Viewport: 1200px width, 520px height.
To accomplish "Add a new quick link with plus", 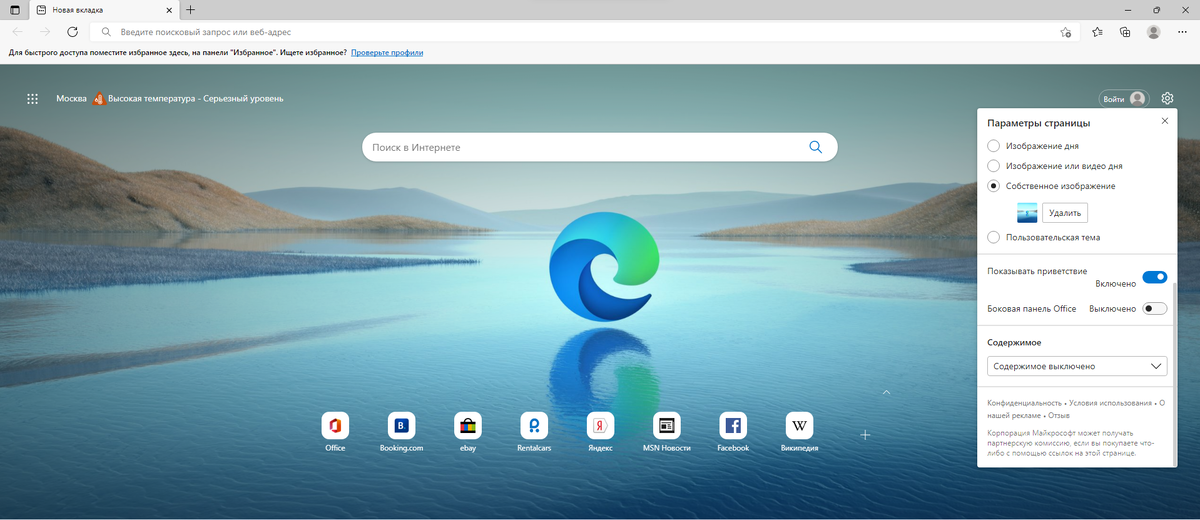I will (x=866, y=435).
